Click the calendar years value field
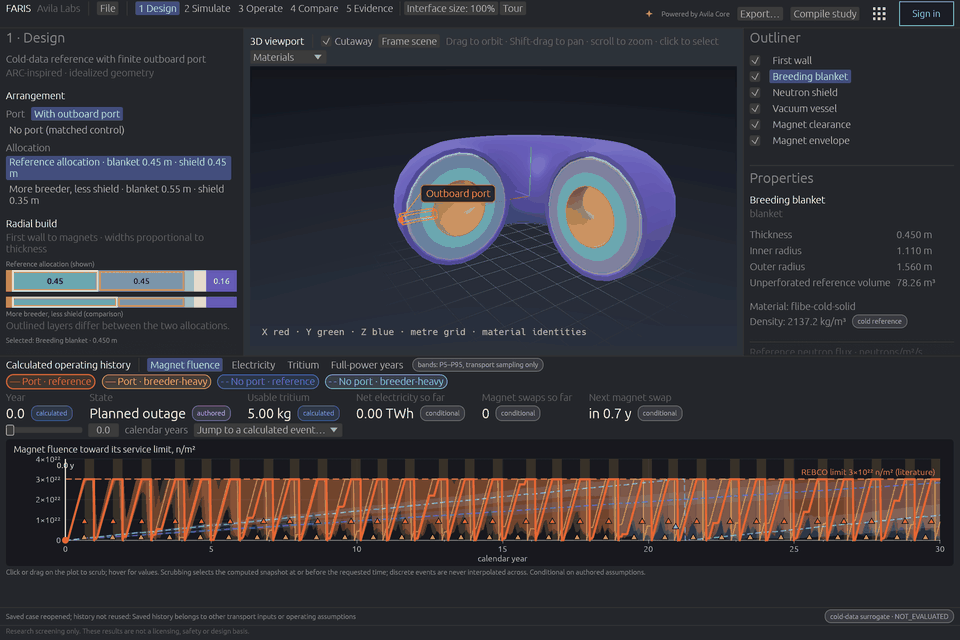The width and height of the screenshot is (960, 640). coord(103,430)
